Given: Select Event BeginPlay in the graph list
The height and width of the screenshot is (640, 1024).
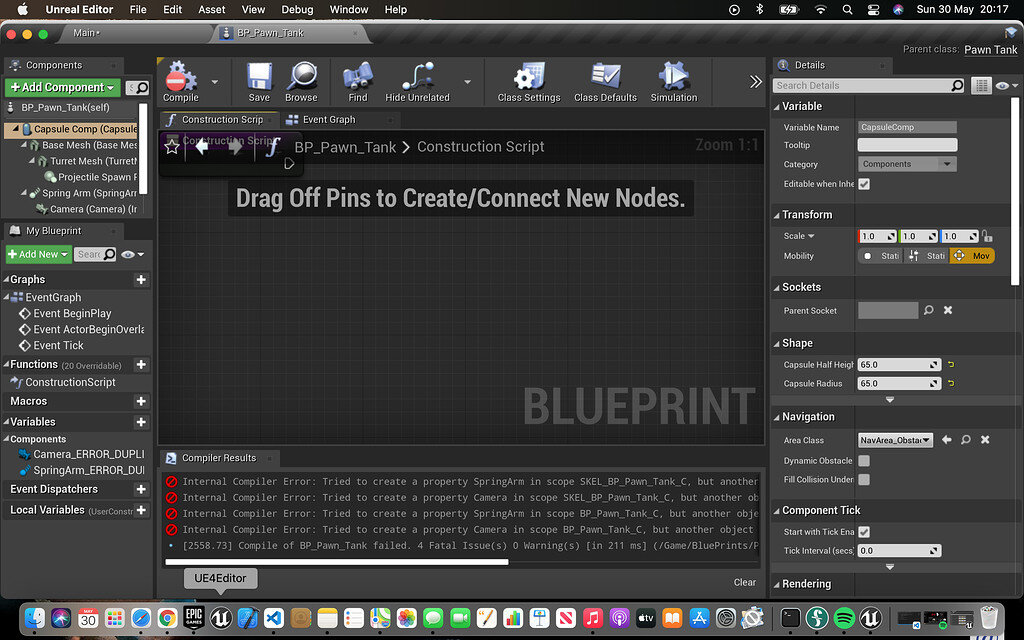Looking at the screenshot, I should click(x=72, y=314).
